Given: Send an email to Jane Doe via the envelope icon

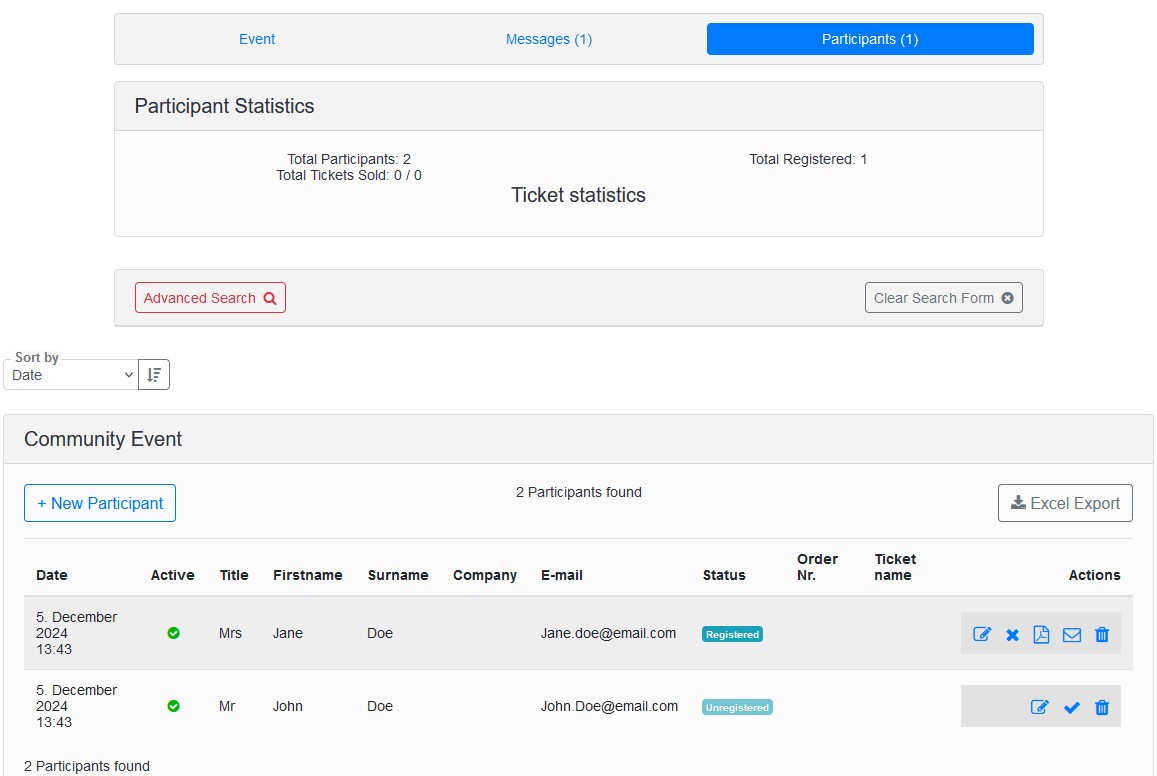Looking at the screenshot, I should [1071, 634].
